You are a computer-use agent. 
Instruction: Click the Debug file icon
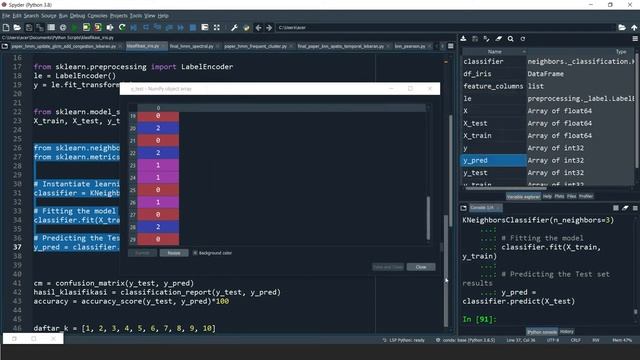[x=133, y=27]
